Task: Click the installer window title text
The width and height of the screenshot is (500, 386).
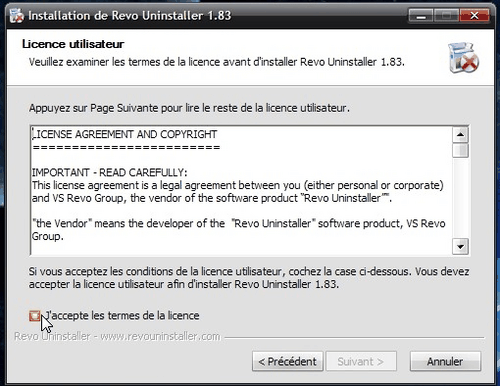Action: (x=130, y=16)
